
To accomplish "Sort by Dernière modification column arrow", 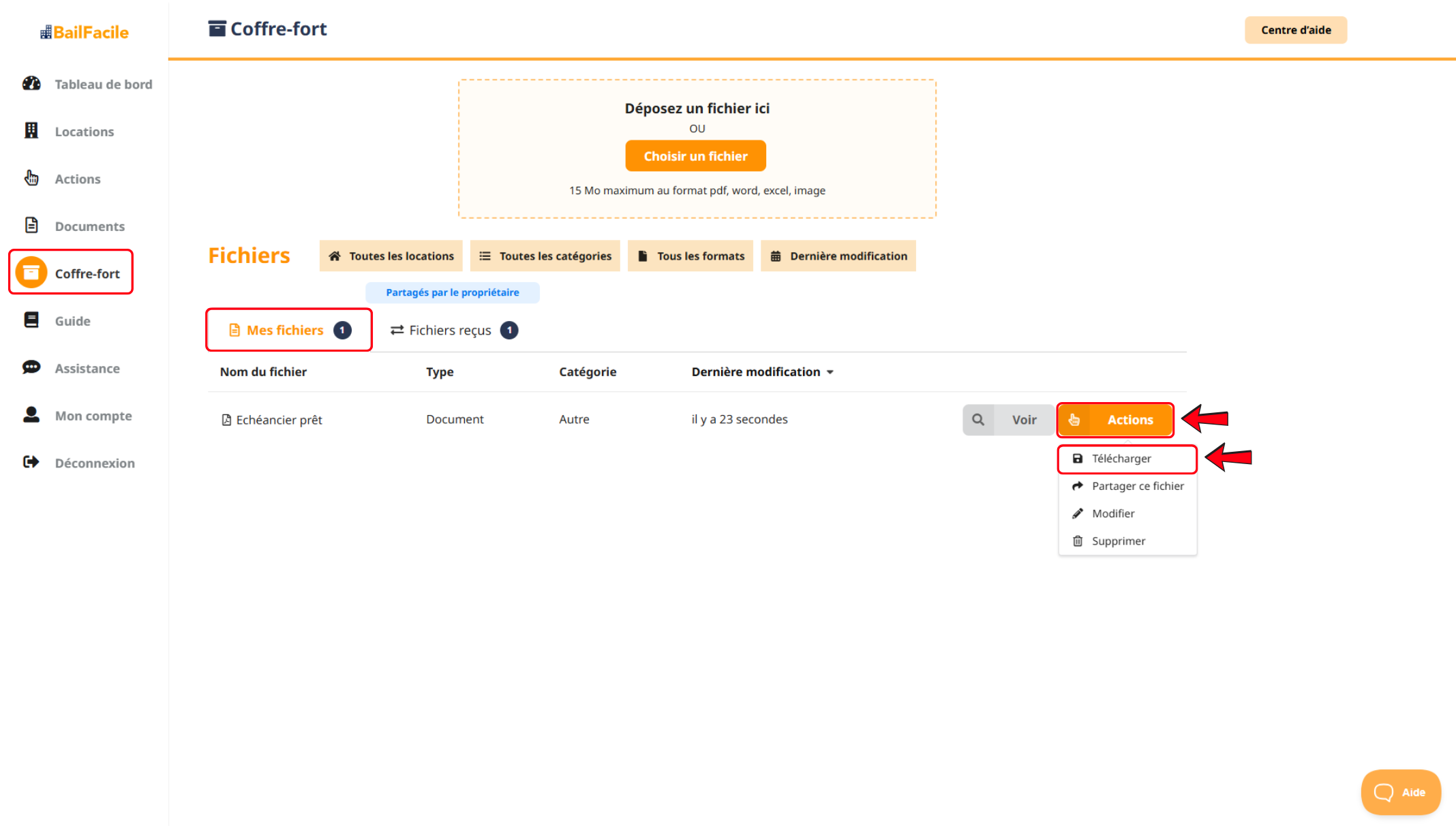I will click(x=830, y=372).
